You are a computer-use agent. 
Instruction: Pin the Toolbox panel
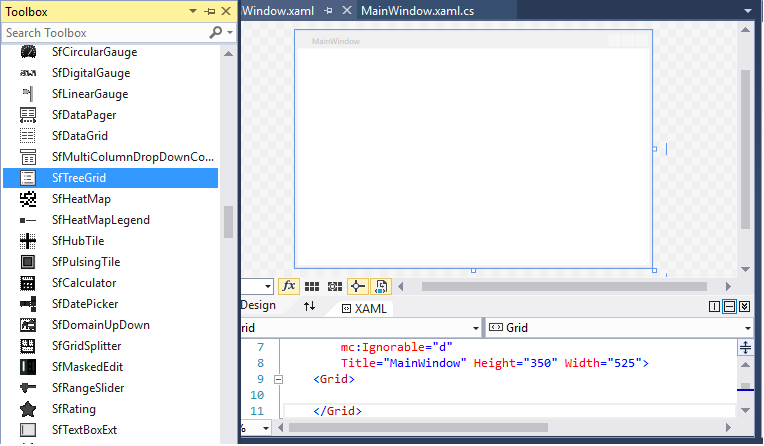click(x=209, y=11)
